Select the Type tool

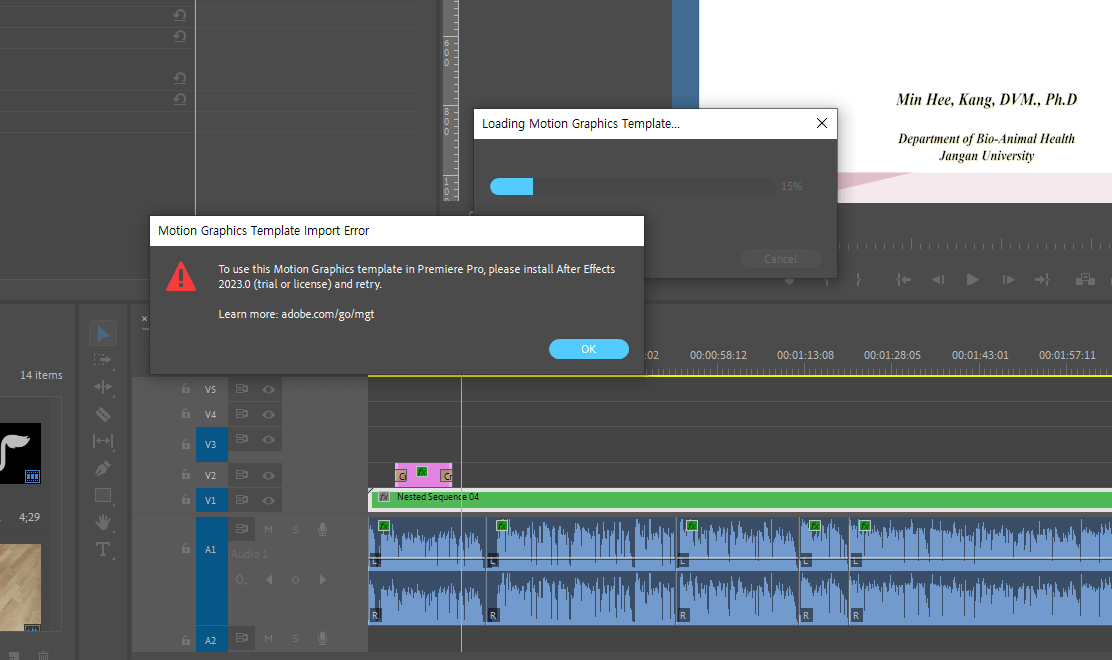[103, 549]
